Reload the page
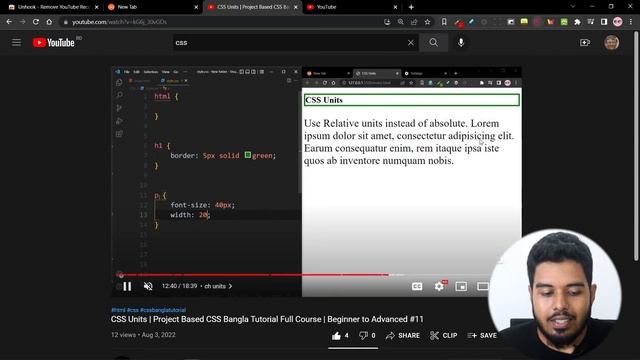Viewport: 640px width, 360px height. tap(36, 22)
